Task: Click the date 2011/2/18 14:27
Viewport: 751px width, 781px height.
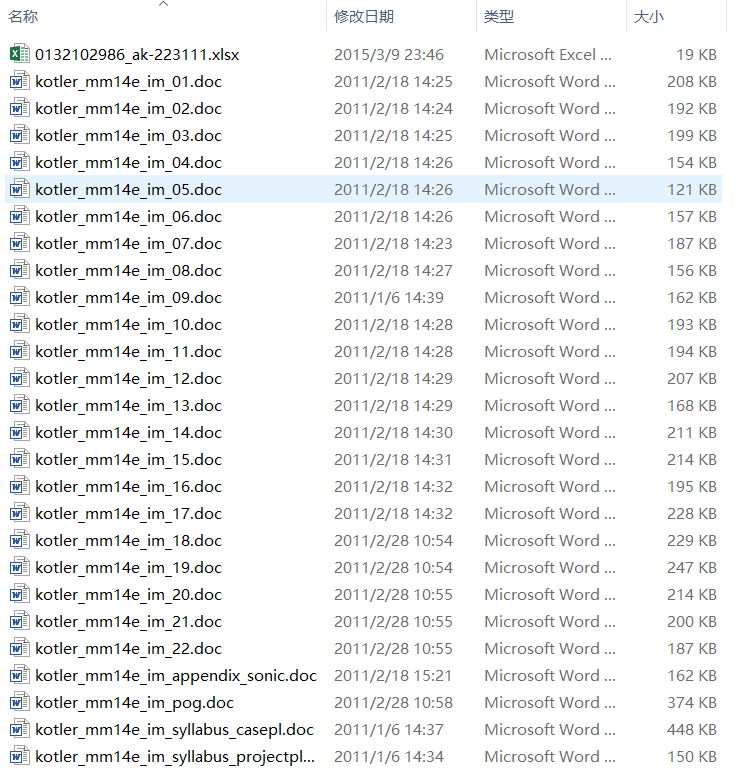Action: (393, 270)
